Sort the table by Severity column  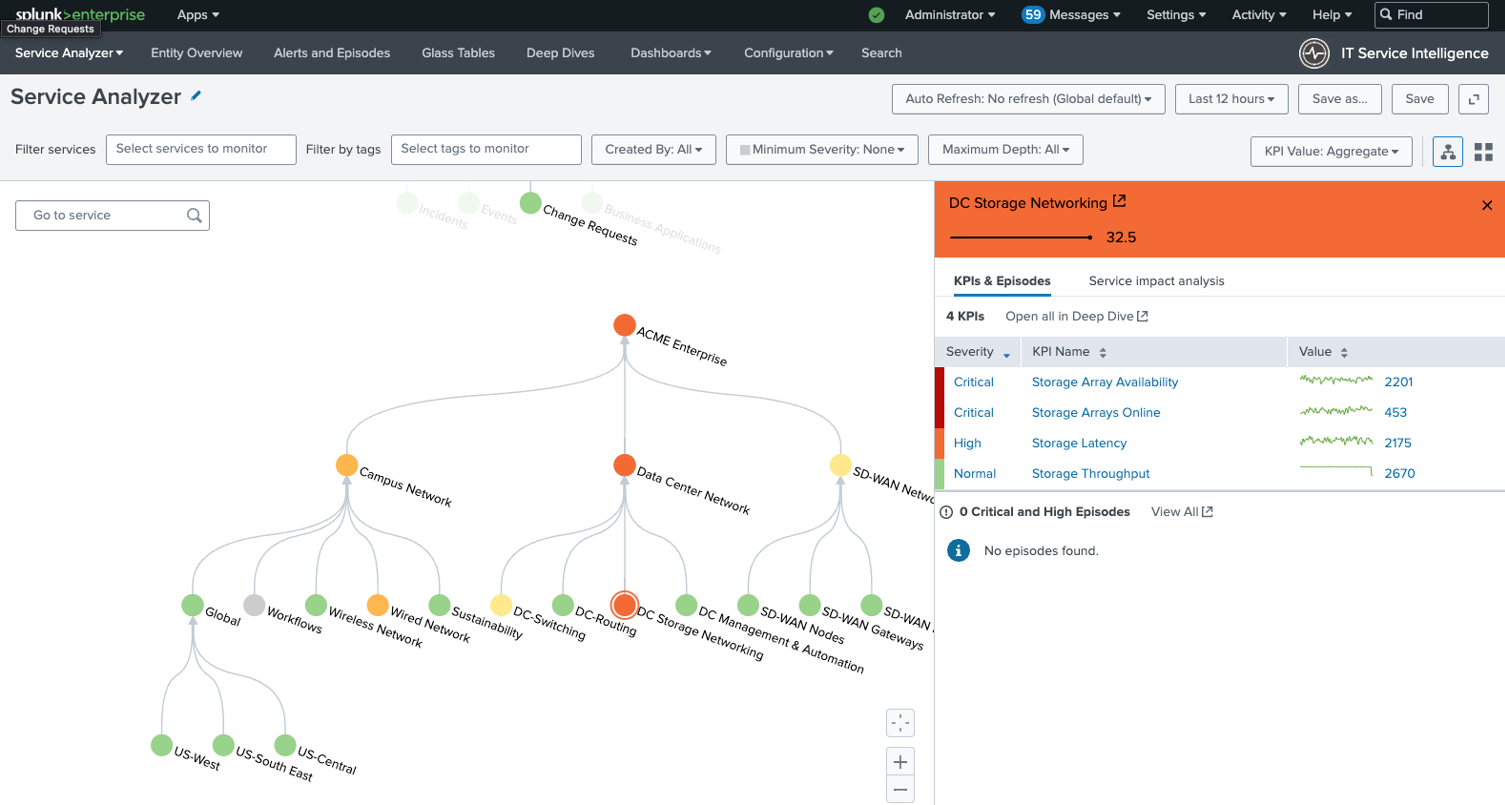pyautogui.click(x=978, y=352)
